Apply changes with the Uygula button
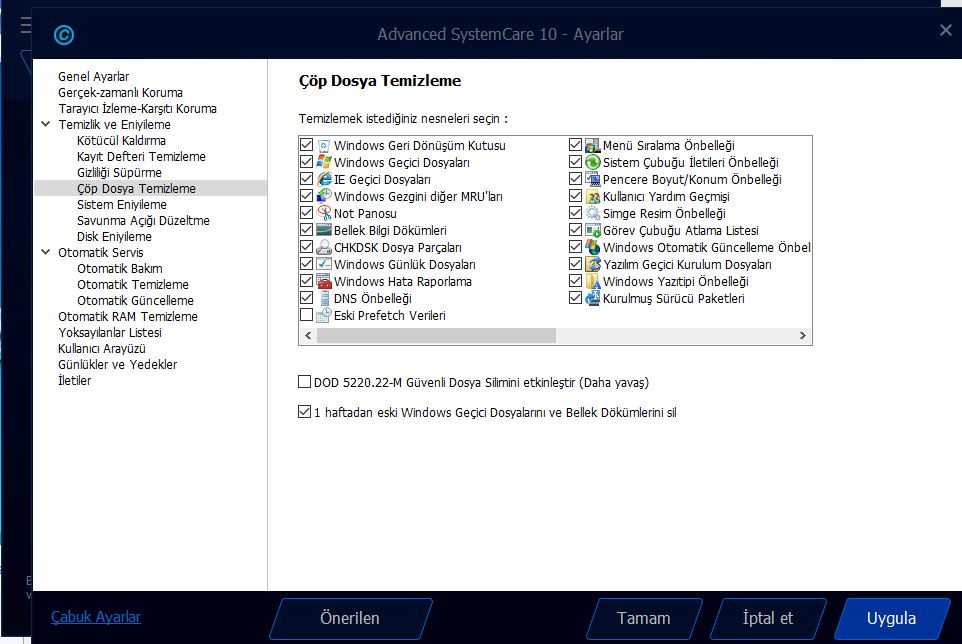962x644 pixels. (891, 618)
